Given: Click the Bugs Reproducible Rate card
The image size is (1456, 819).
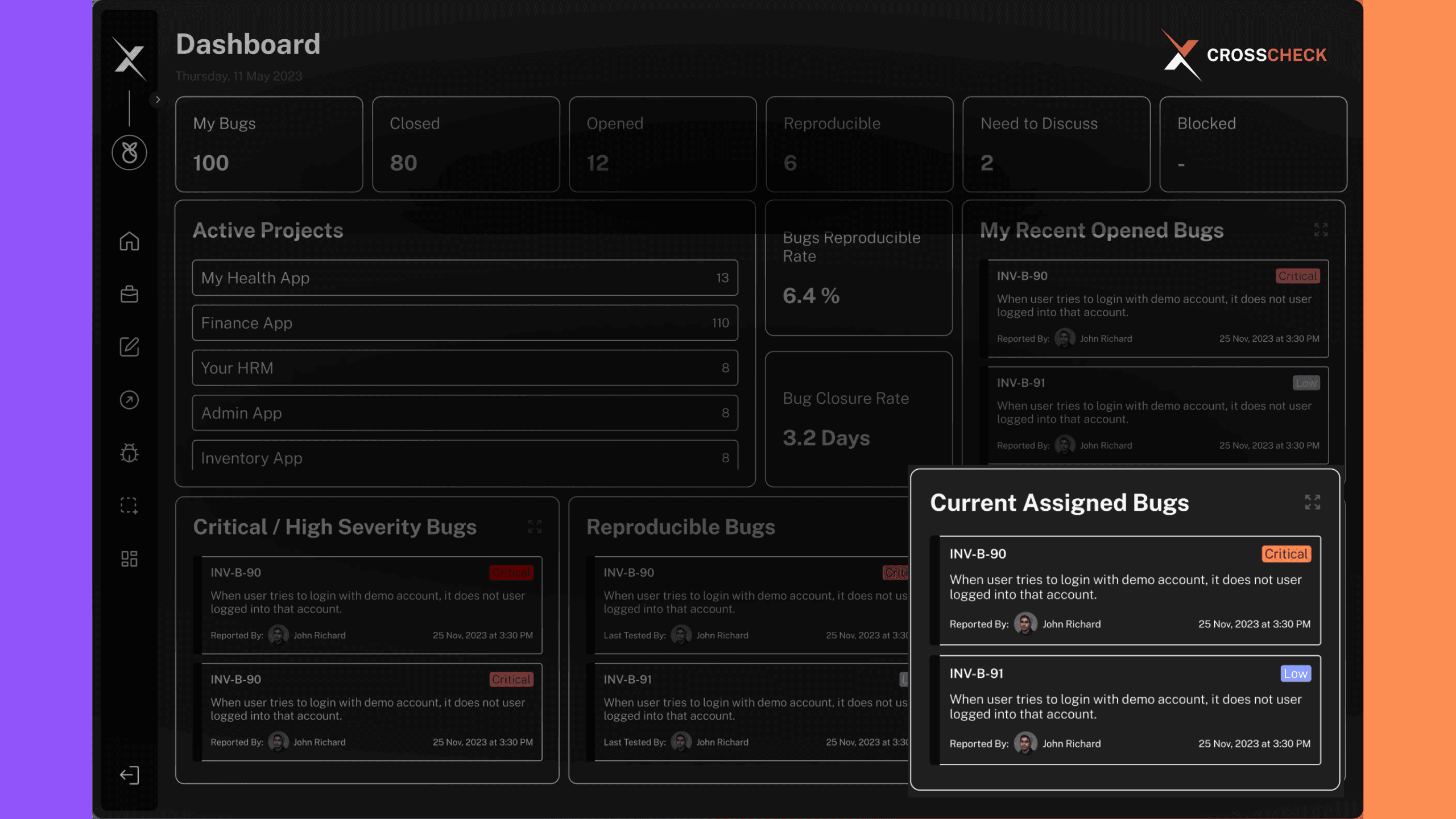Looking at the screenshot, I should (859, 268).
